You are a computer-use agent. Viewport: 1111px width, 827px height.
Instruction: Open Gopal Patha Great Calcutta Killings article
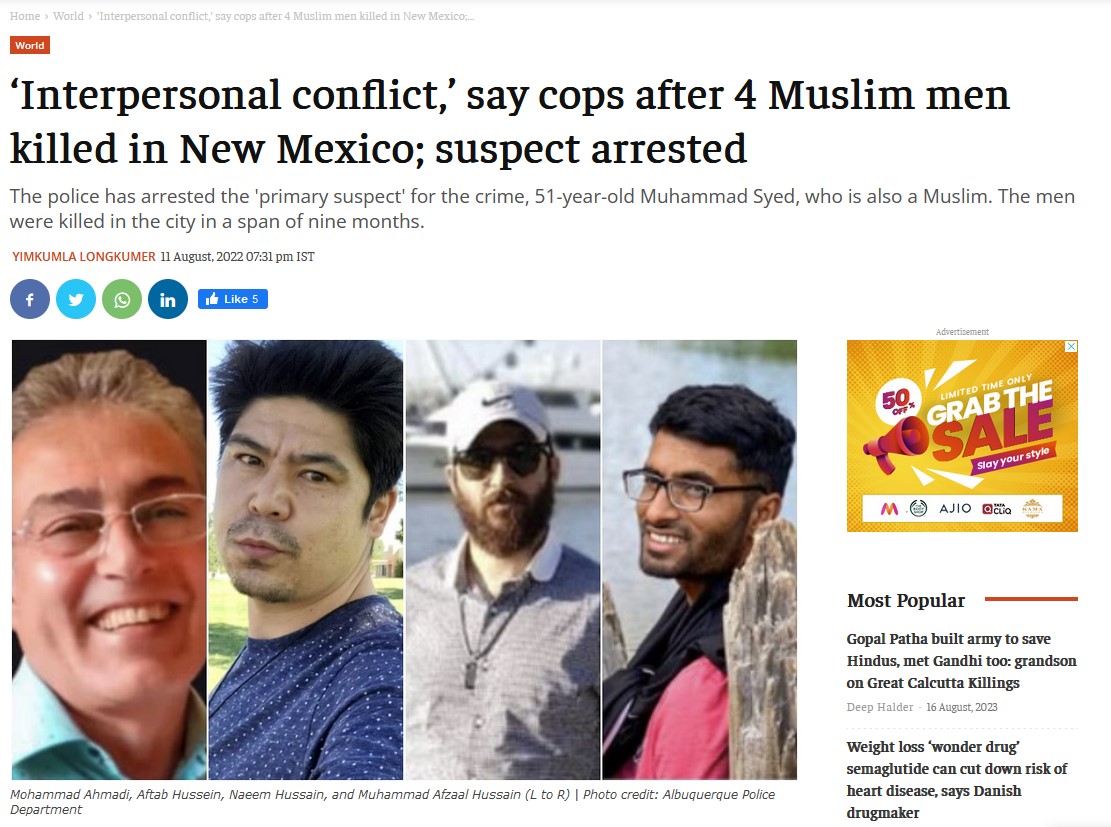[x=961, y=660]
